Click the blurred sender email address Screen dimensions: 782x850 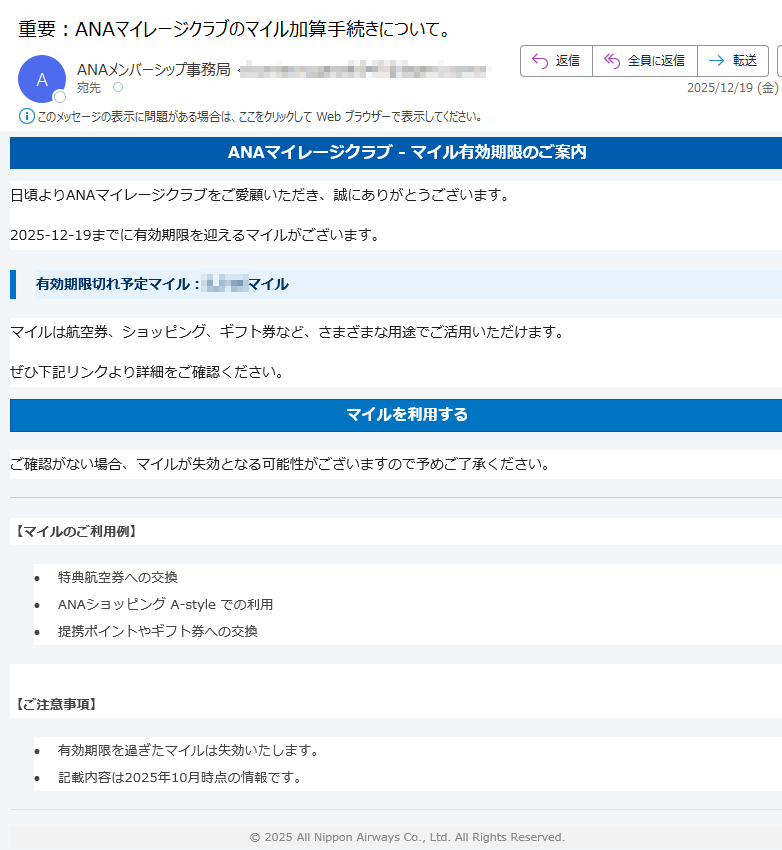coord(365,70)
